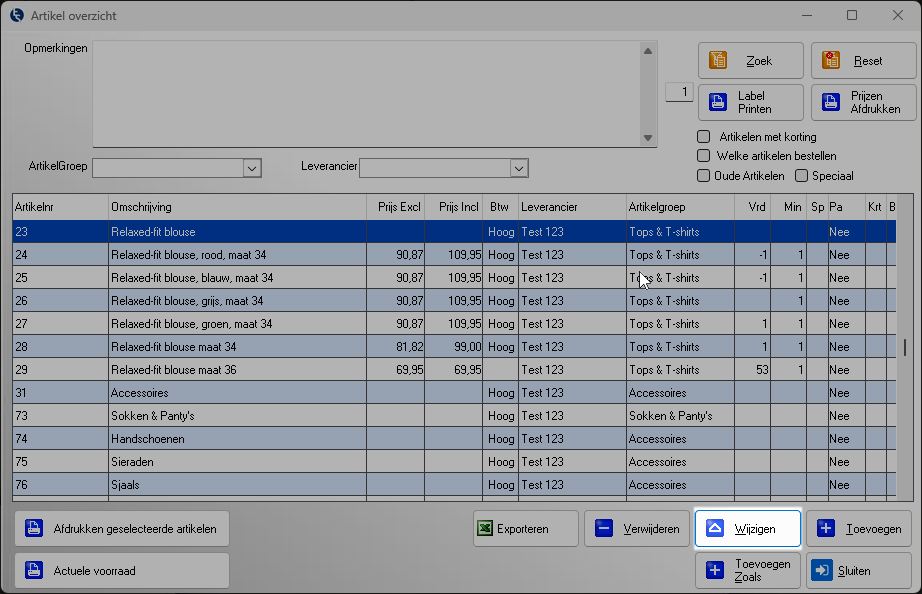Click the Excel icon on Exporteren
The height and width of the screenshot is (594, 922).
tap(485, 528)
